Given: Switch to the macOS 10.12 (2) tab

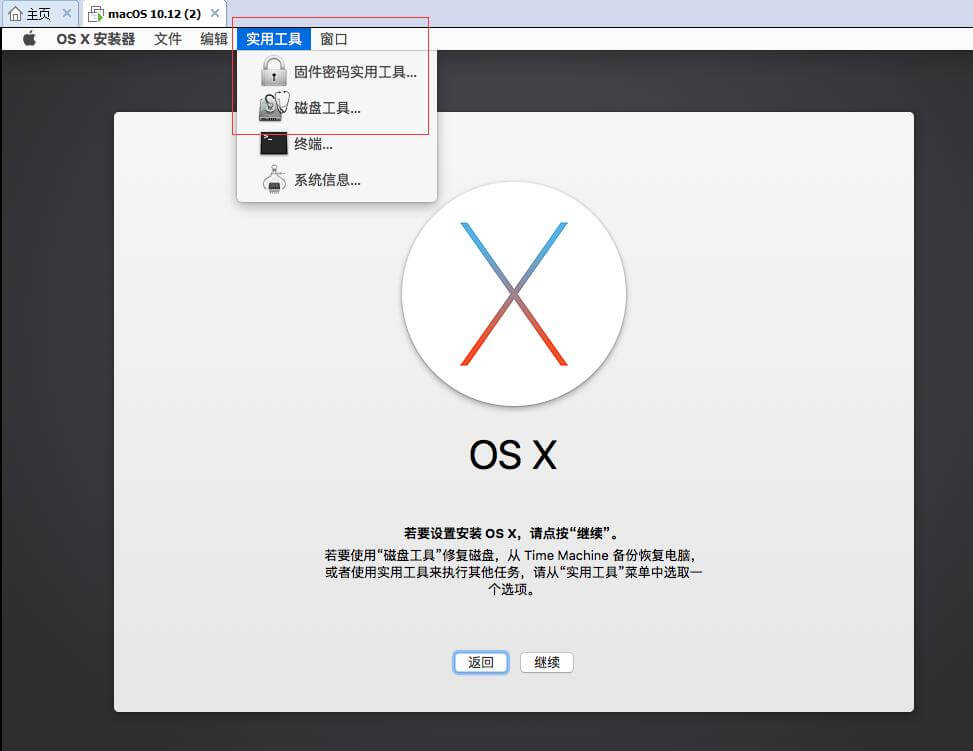Looking at the screenshot, I should [154, 13].
